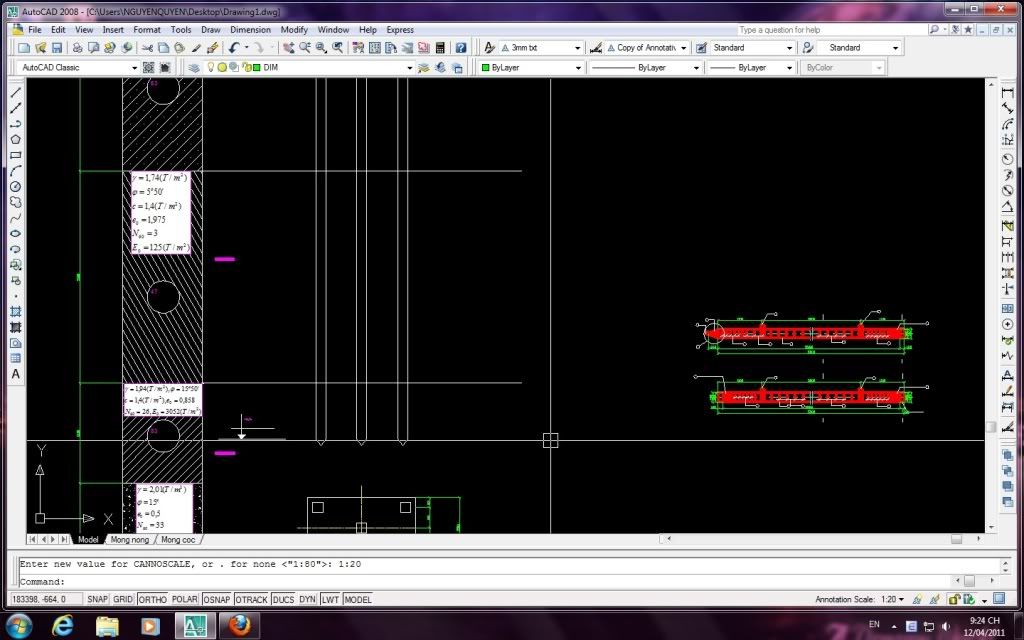Click the horizontal scrollbar thumb below drawing
1024x640 pixels.
tap(956, 539)
